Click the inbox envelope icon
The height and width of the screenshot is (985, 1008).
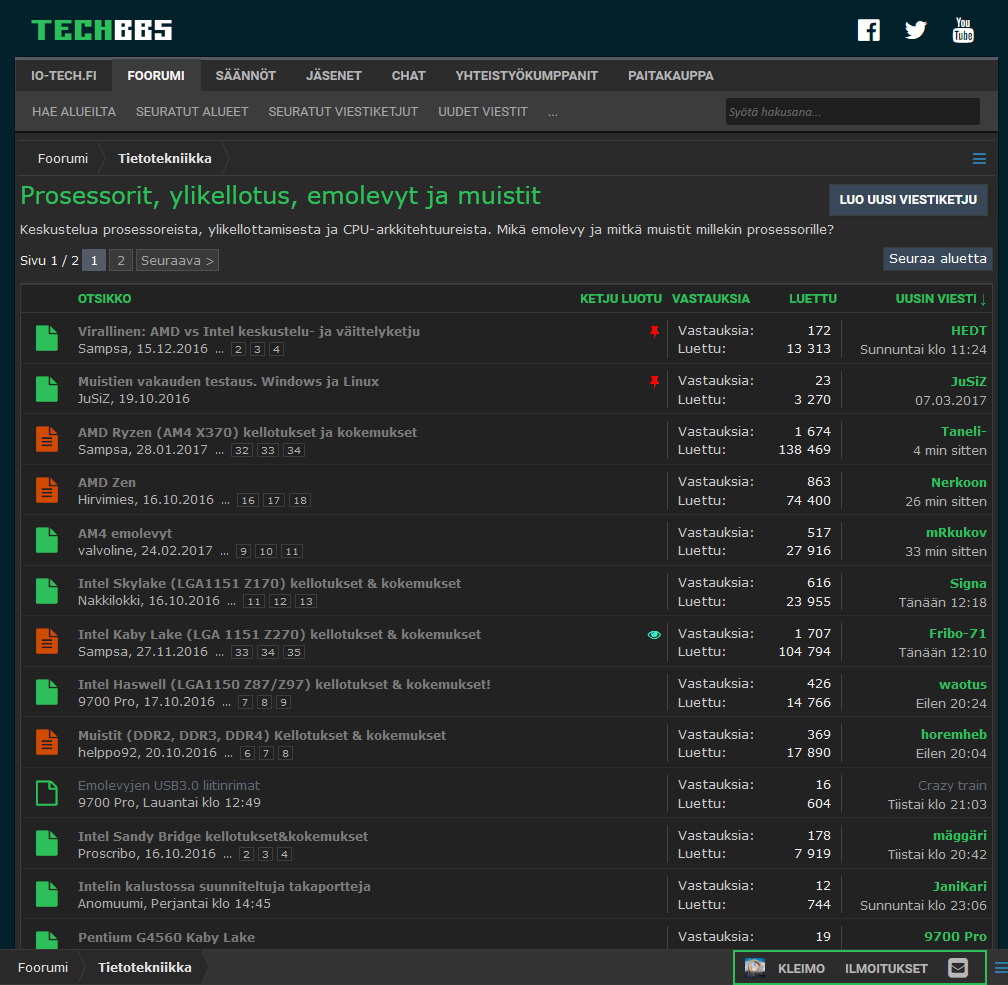tap(958, 968)
